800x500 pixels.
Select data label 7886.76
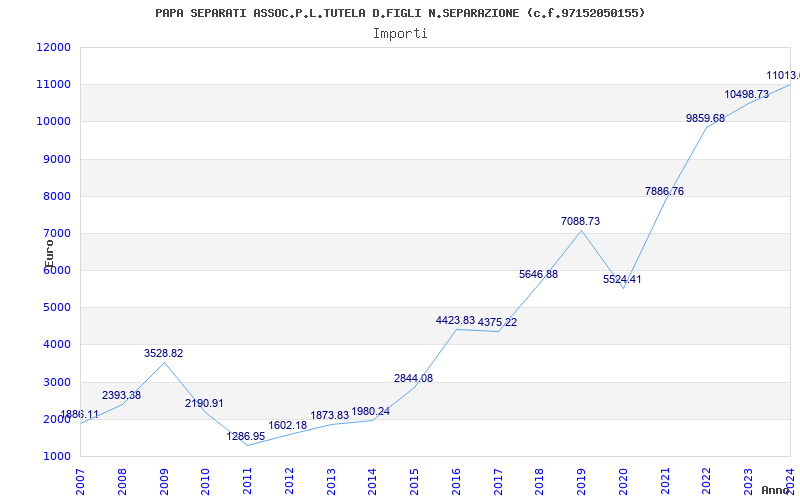click(x=664, y=191)
